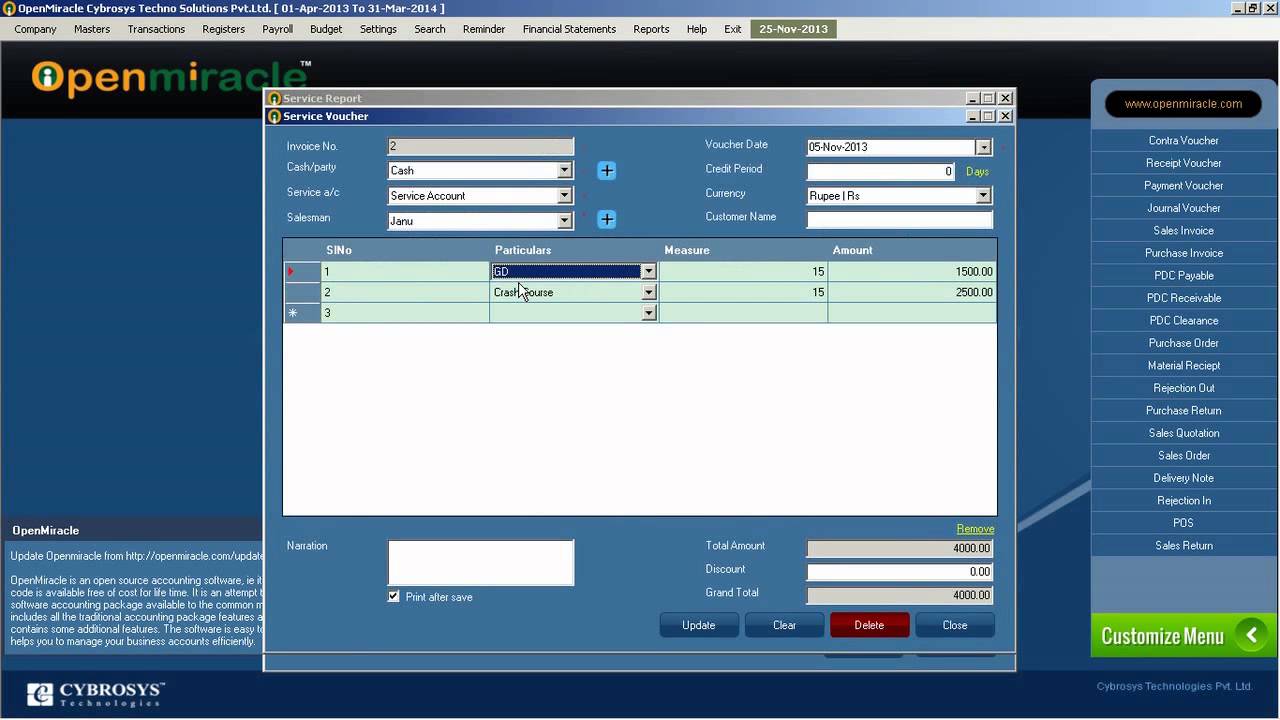
Task: Open the Settings menu
Action: [x=378, y=29]
